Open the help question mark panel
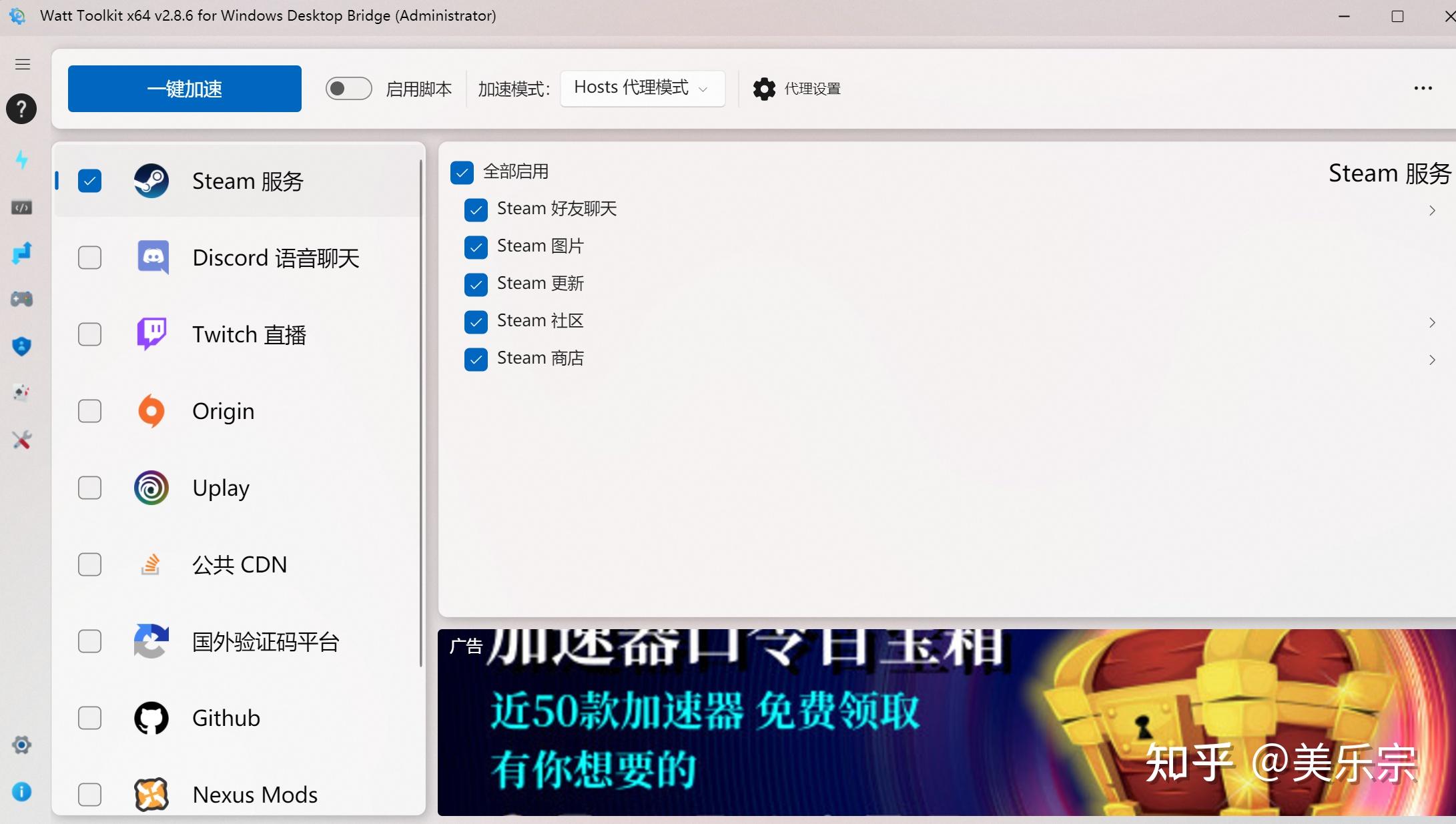The height and width of the screenshot is (824, 1456). pyautogui.click(x=22, y=109)
